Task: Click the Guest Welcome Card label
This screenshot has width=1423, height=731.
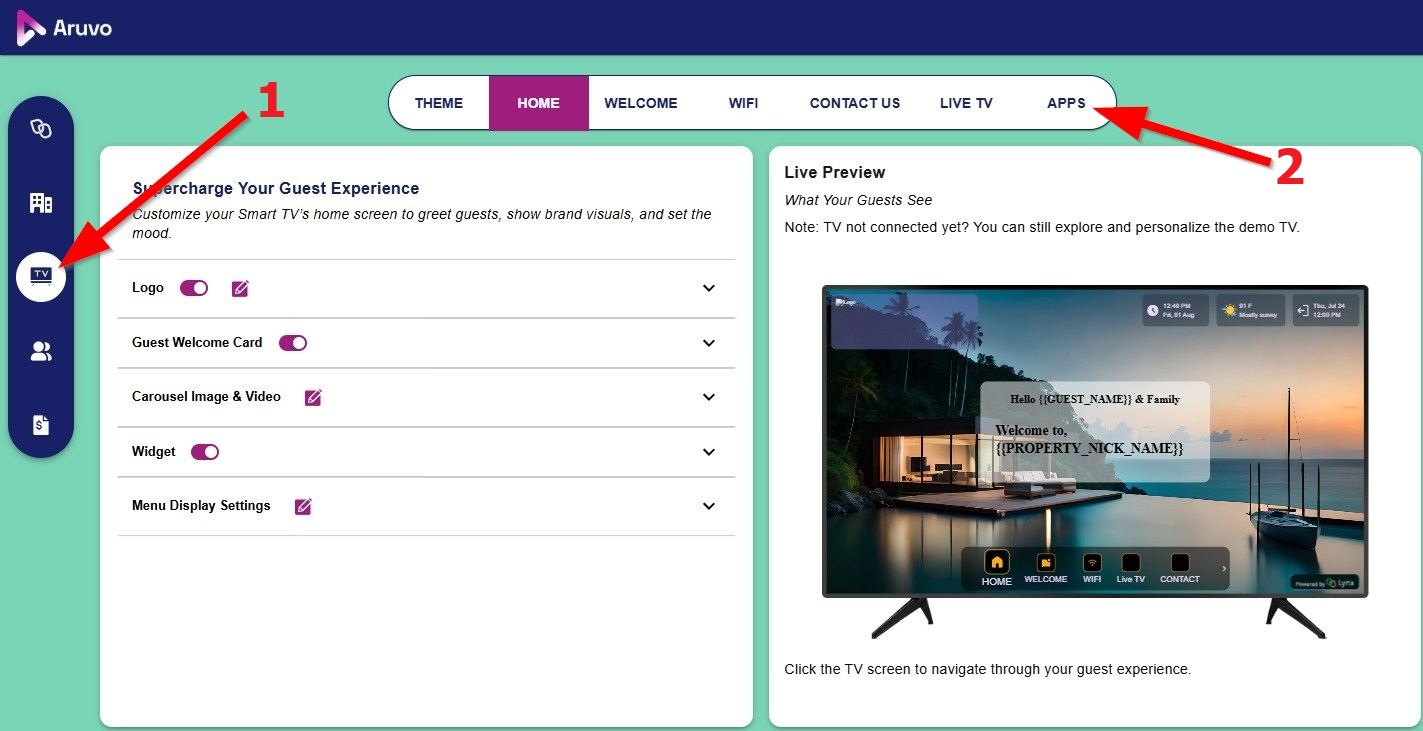Action: (x=197, y=342)
